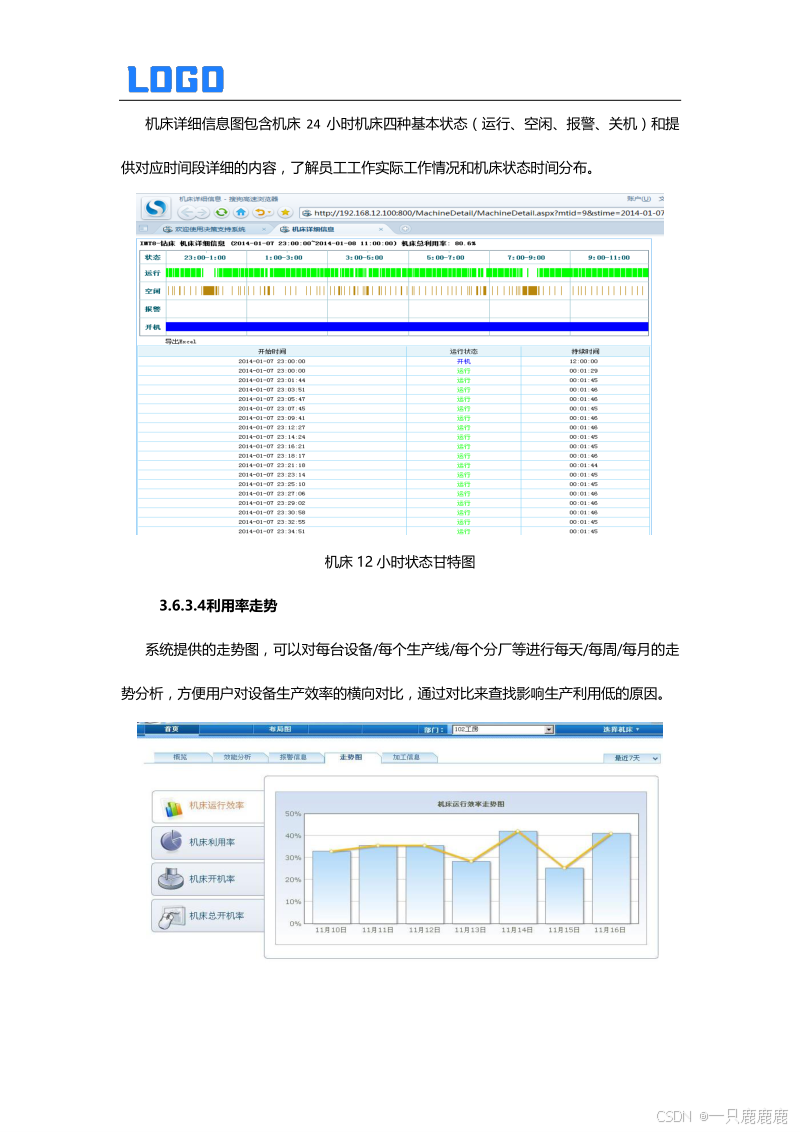Select the 机床利用率 side button
Viewport: 800px width, 1132px height.
click(209, 843)
